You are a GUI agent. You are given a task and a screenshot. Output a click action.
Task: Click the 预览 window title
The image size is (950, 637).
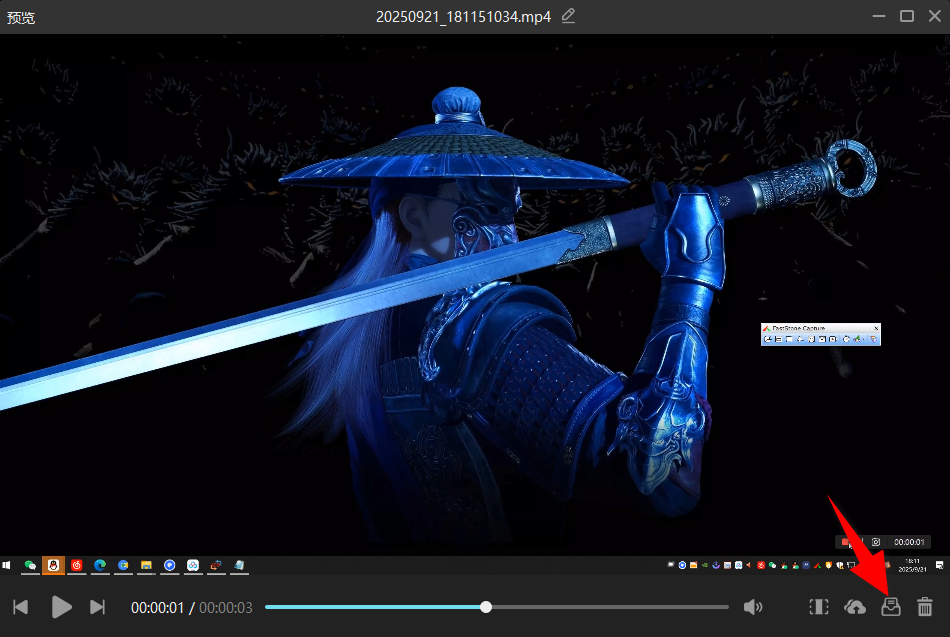pos(21,18)
